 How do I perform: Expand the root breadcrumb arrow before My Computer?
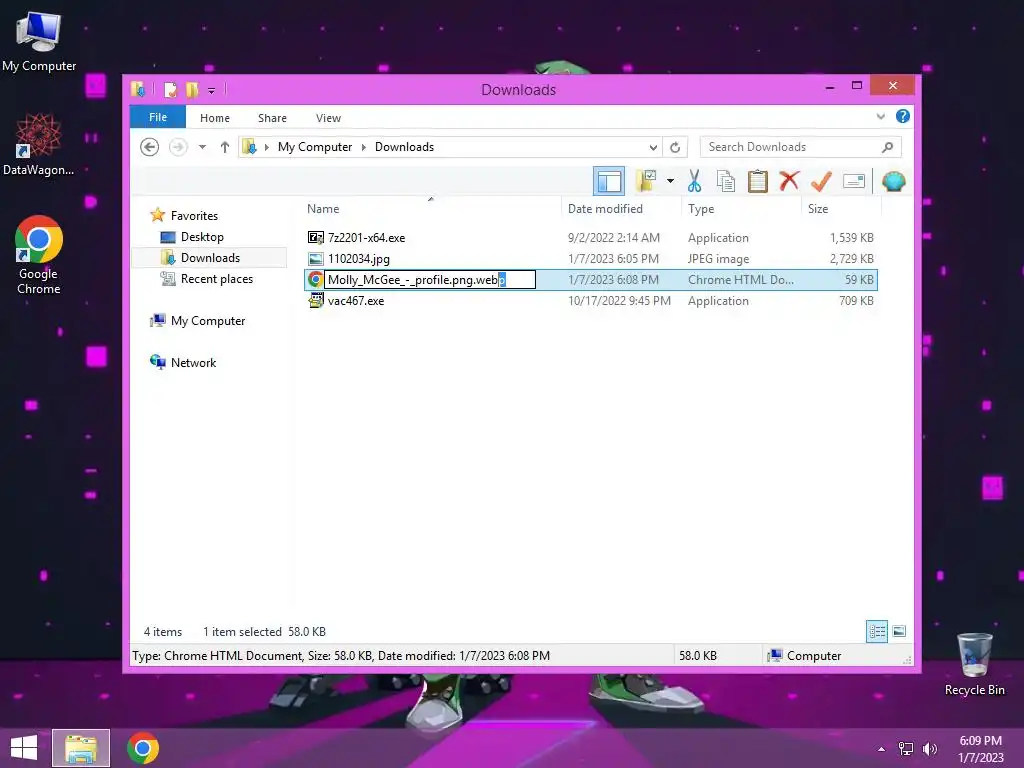tap(266, 147)
